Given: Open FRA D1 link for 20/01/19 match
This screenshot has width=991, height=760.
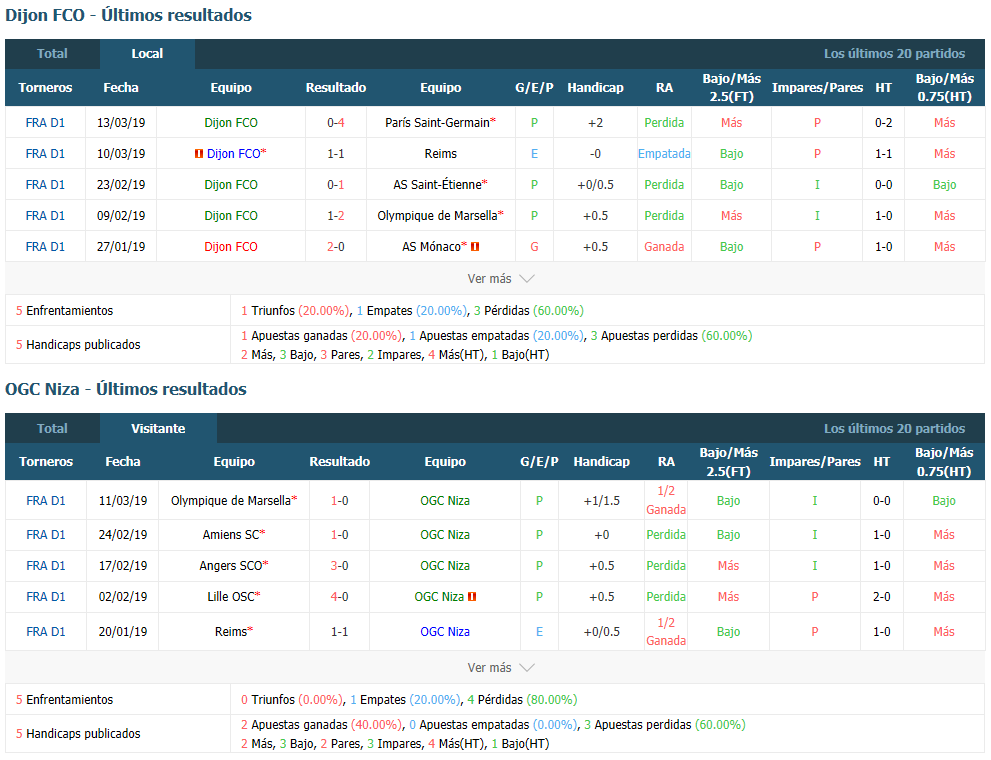Looking at the screenshot, I should pyautogui.click(x=46, y=631).
